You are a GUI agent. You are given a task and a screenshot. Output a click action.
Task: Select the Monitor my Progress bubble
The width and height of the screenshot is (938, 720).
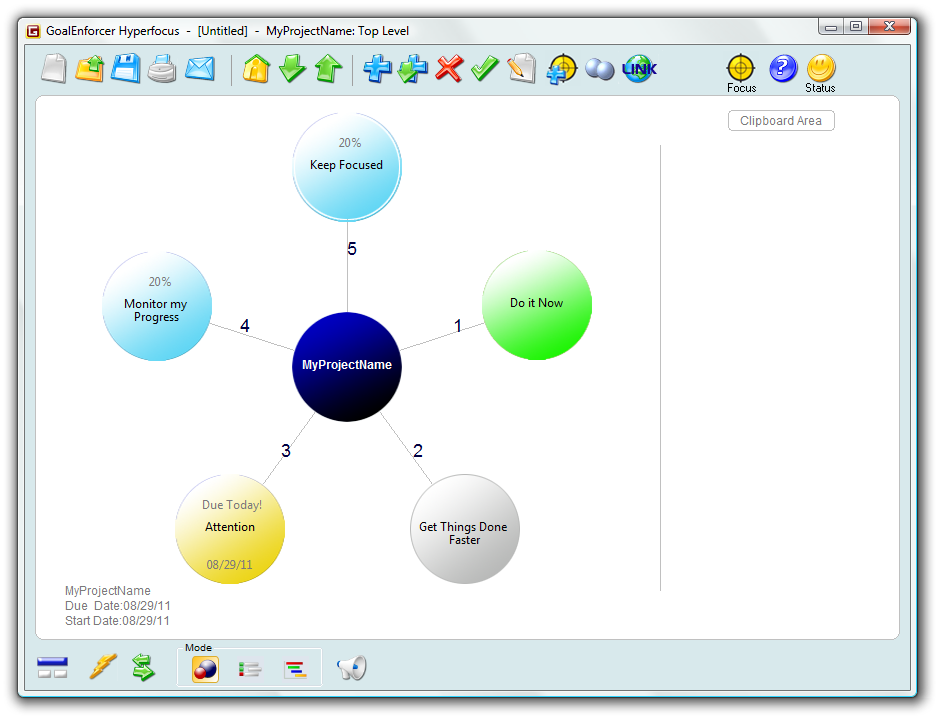[157, 306]
